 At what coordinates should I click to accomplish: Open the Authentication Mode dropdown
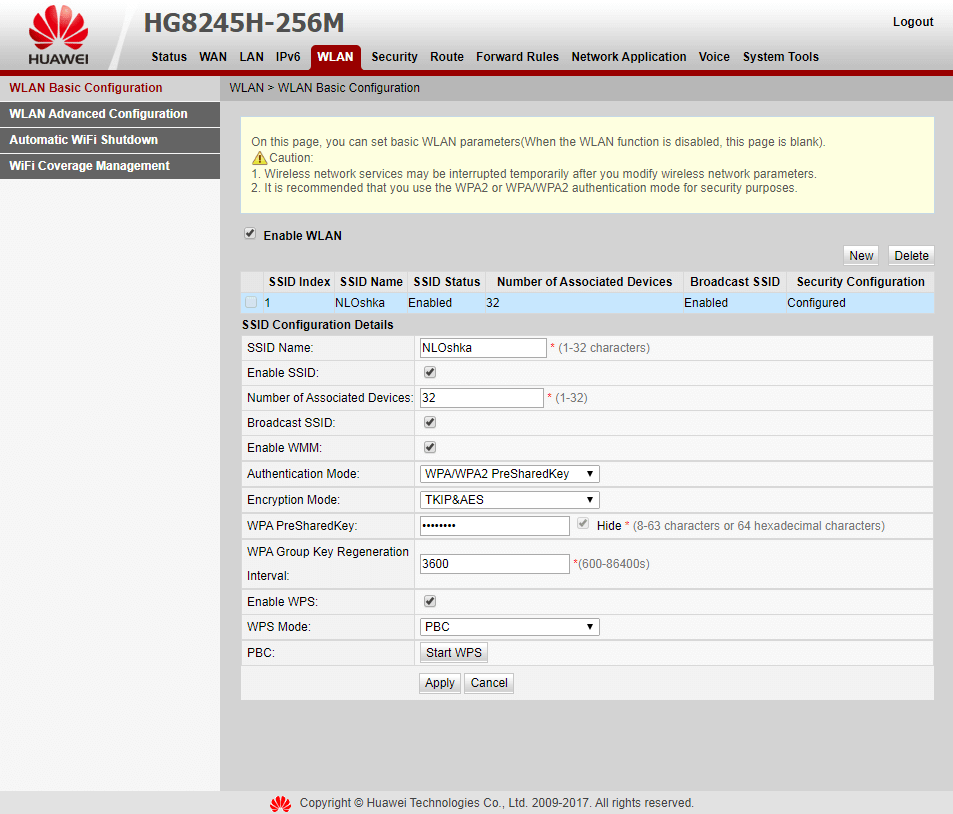[509, 474]
